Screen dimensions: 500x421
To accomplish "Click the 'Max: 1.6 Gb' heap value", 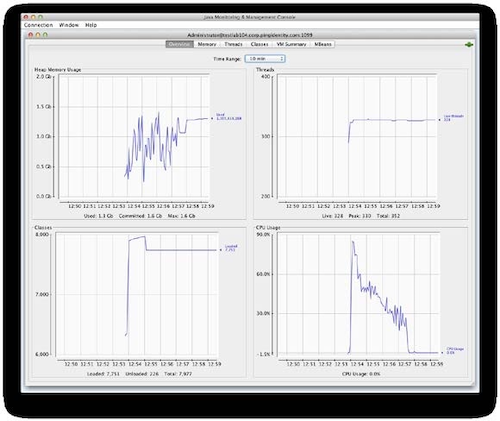I will tap(181, 216).
